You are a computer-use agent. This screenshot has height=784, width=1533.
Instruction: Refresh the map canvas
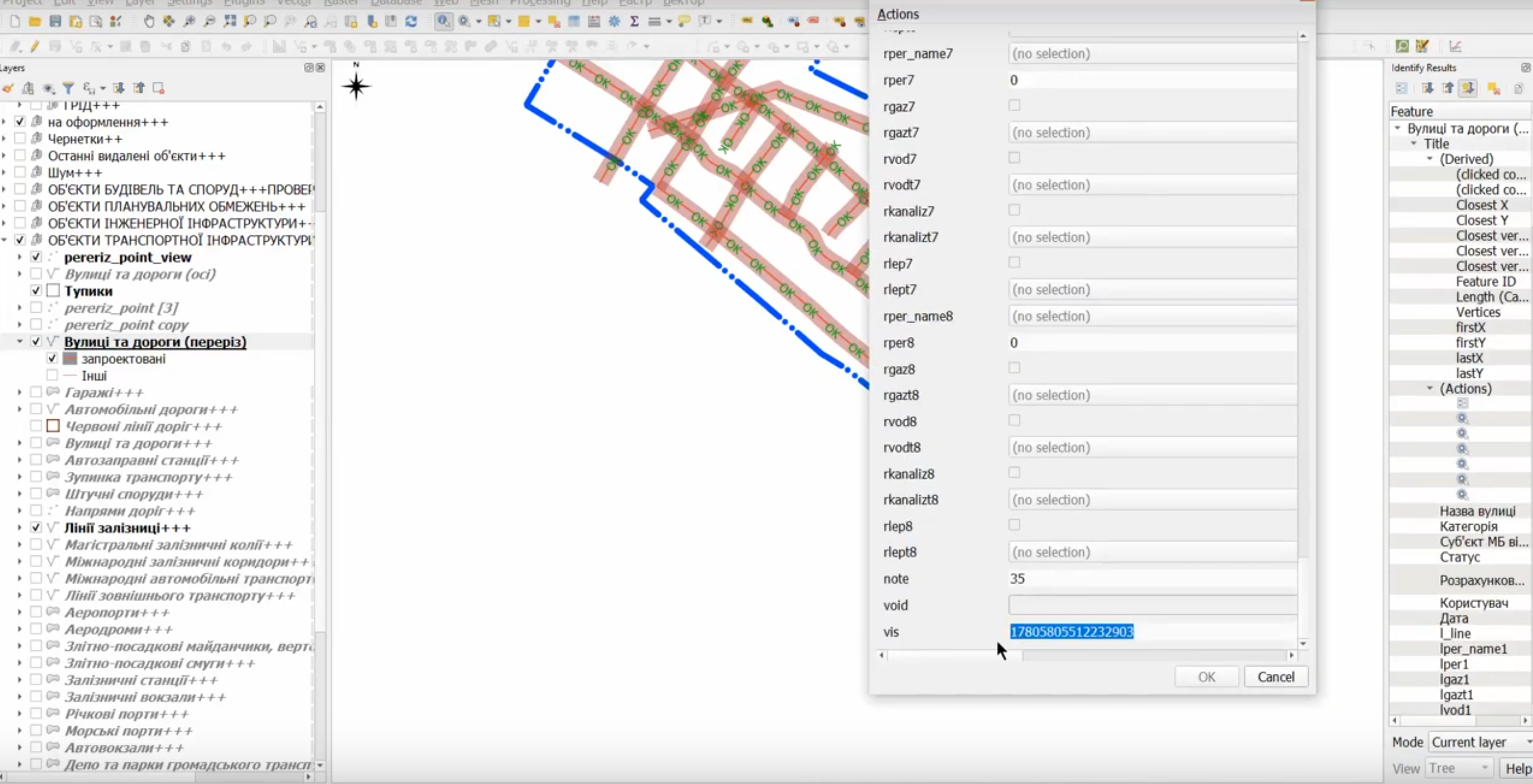(411, 22)
